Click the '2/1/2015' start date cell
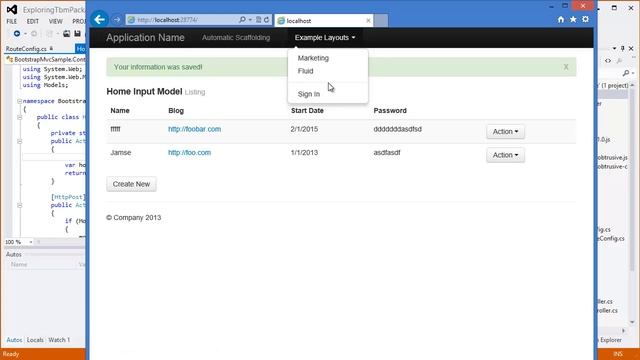 [304, 129]
